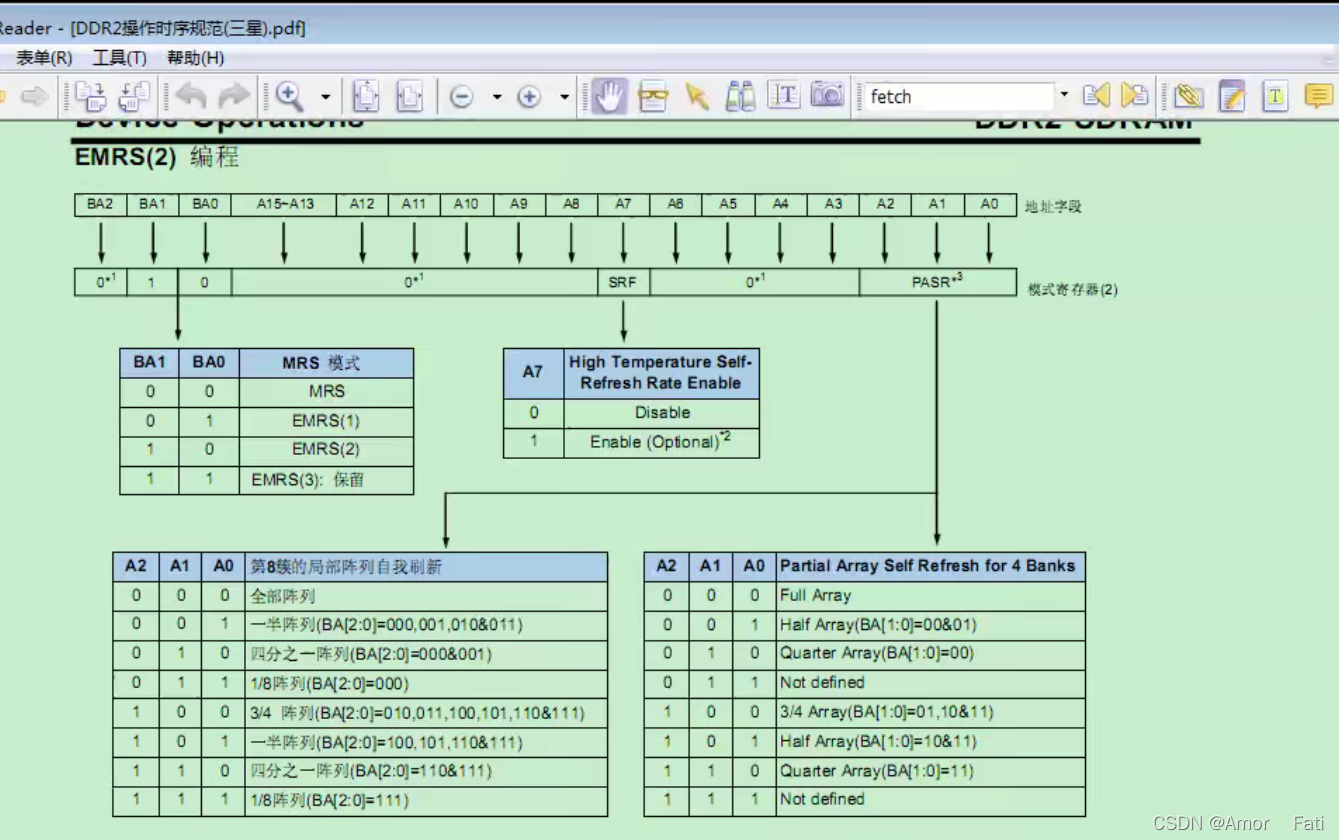
Task: Click the 3/4 阵列 table row
Action: [360, 713]
